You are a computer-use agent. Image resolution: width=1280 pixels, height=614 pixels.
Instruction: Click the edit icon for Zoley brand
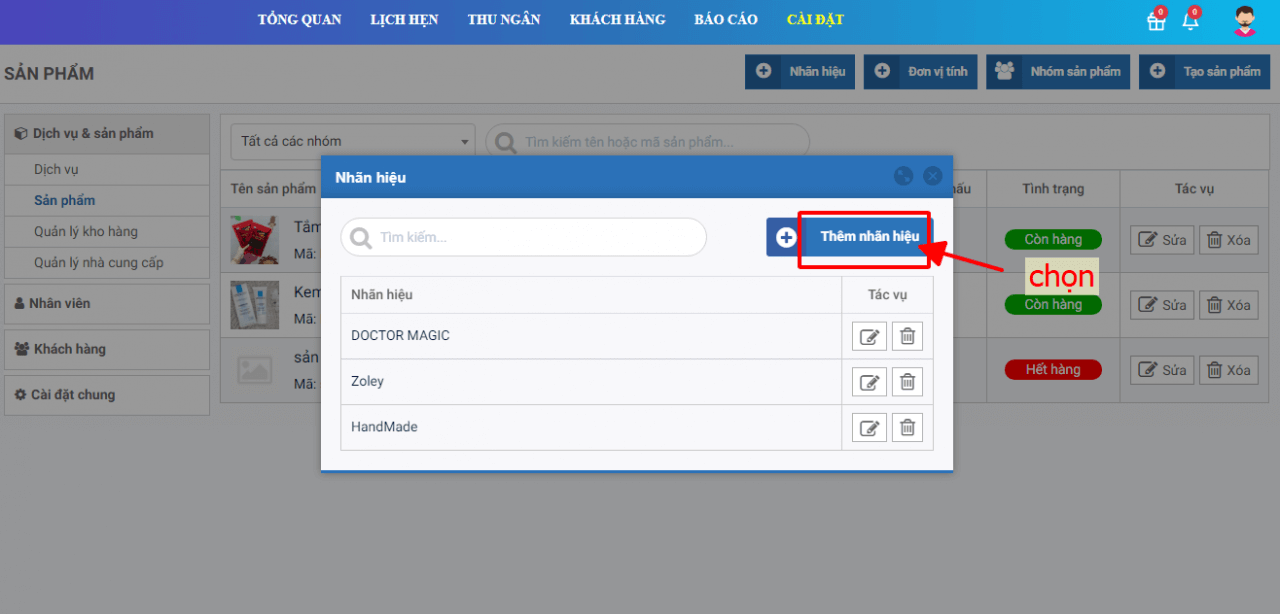click(x=869, y=382)
